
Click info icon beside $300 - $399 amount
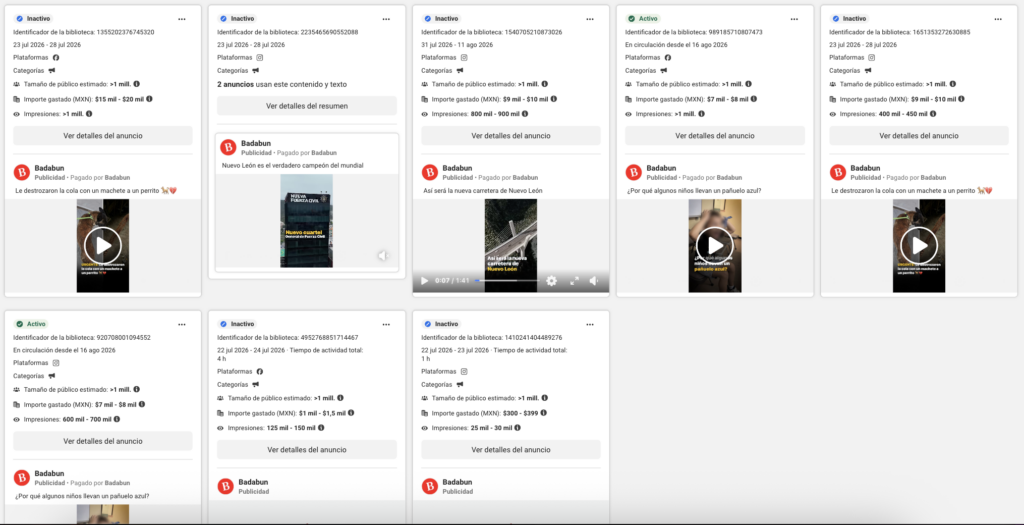pos(543,413)
